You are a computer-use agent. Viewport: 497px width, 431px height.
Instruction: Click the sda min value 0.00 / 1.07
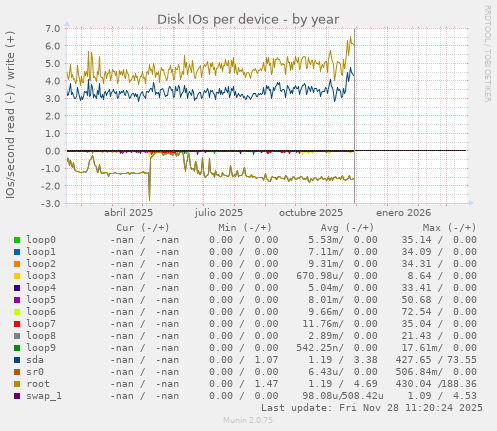(244, 360)
